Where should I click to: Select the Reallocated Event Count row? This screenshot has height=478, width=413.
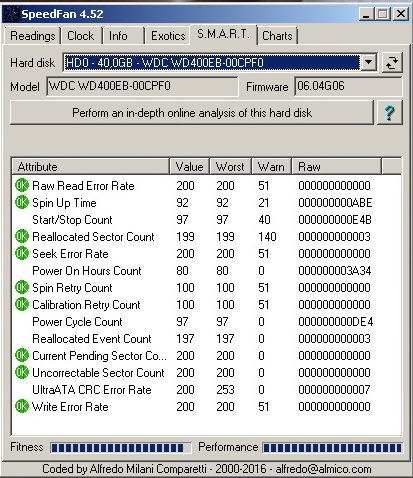coord(207,339)
